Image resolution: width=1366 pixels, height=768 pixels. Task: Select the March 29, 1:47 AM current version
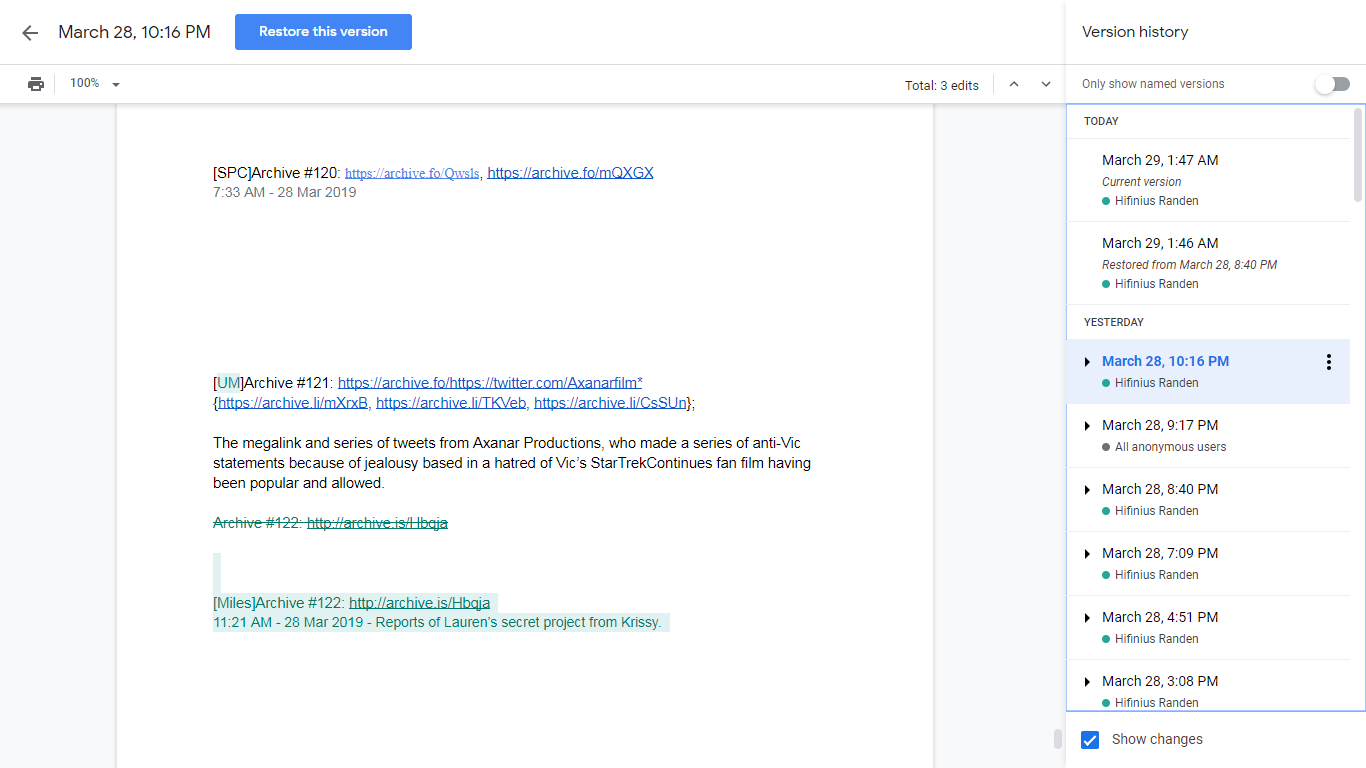coord(1208,180)
